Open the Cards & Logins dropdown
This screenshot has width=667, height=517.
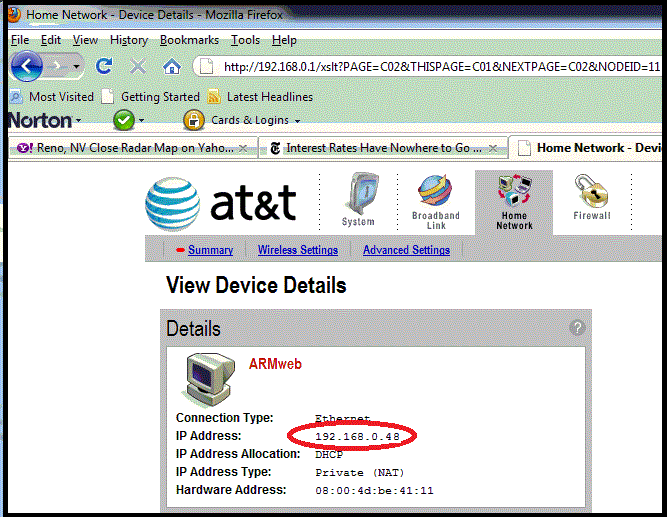[242, 120]
